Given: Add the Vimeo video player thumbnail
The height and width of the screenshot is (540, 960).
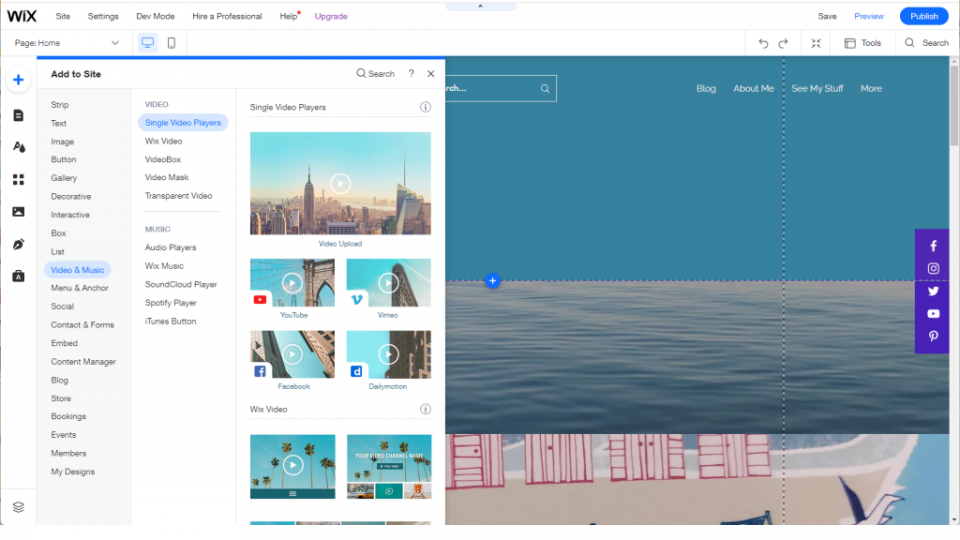Looking at the screenshot, I should click(x=389, y=283).
